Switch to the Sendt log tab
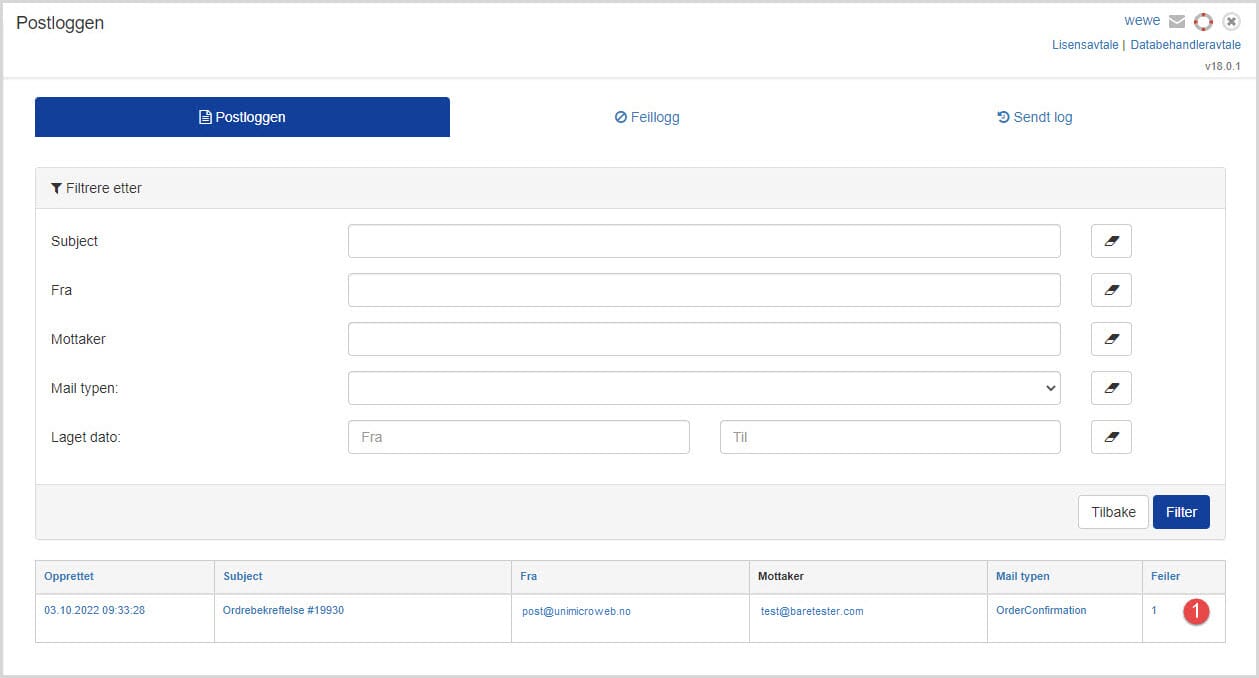Viewport: 1259px width, 678px height. [1034, 117]
